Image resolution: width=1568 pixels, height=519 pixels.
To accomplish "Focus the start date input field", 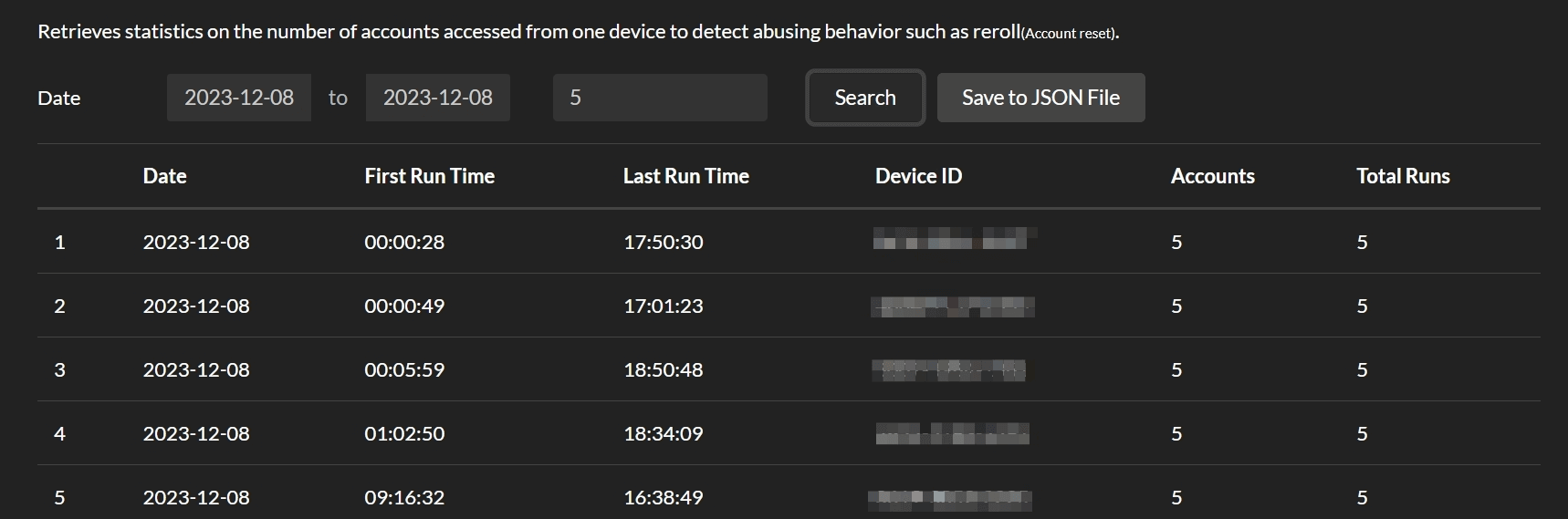I will tap(239, 98).
